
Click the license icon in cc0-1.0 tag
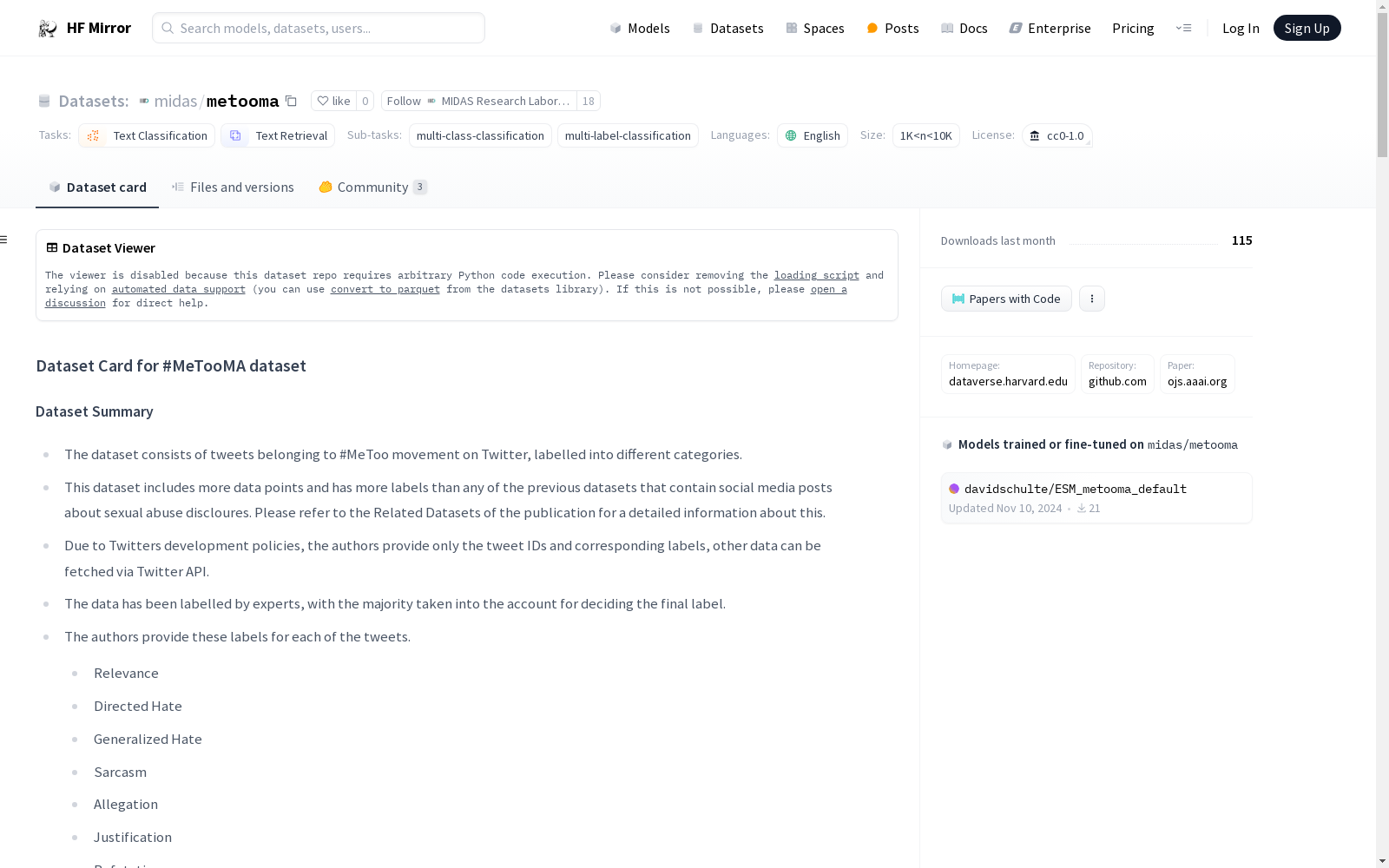(1035, 135)
